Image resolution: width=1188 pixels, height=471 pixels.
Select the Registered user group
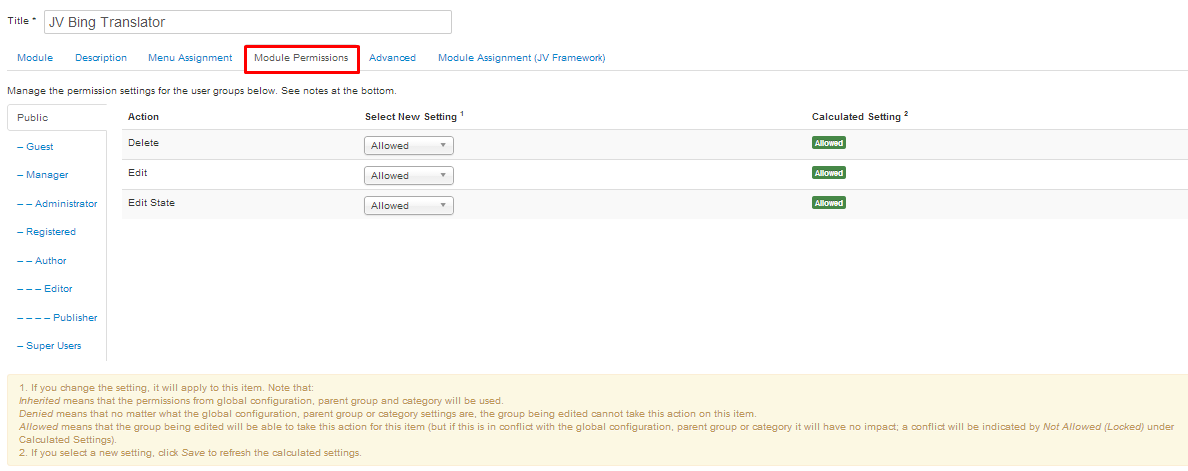[50, 232]
